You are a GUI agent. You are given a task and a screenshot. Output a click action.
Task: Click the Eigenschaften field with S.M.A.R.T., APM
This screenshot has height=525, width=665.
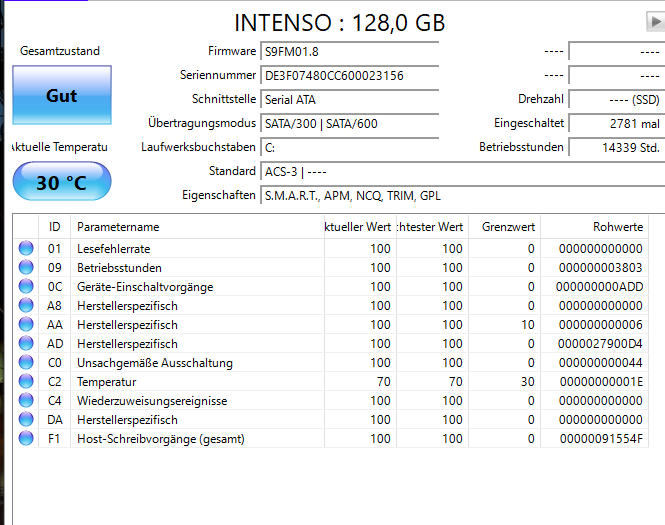coord(463,195)
